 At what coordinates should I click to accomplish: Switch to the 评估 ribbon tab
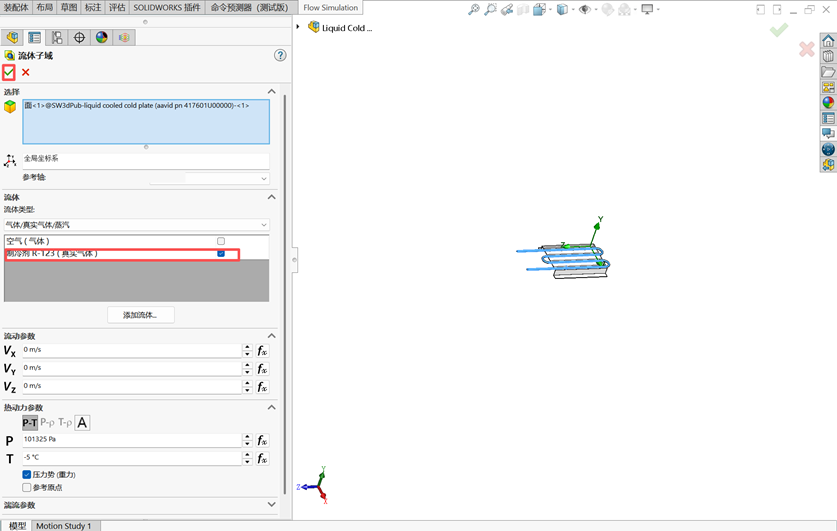[117, 7]
